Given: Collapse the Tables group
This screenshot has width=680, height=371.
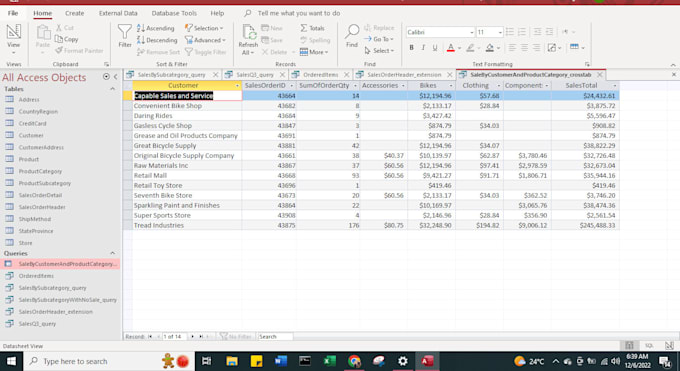Looking at the screenshot, I should click(112, 89).
